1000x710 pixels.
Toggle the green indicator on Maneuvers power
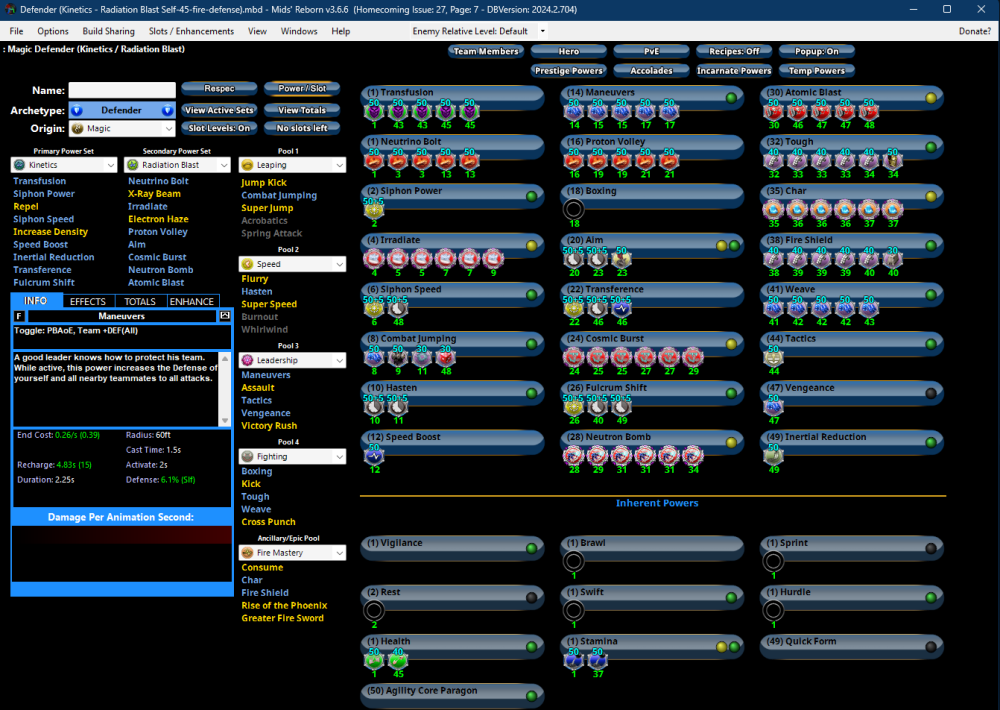tap(731, 98)
